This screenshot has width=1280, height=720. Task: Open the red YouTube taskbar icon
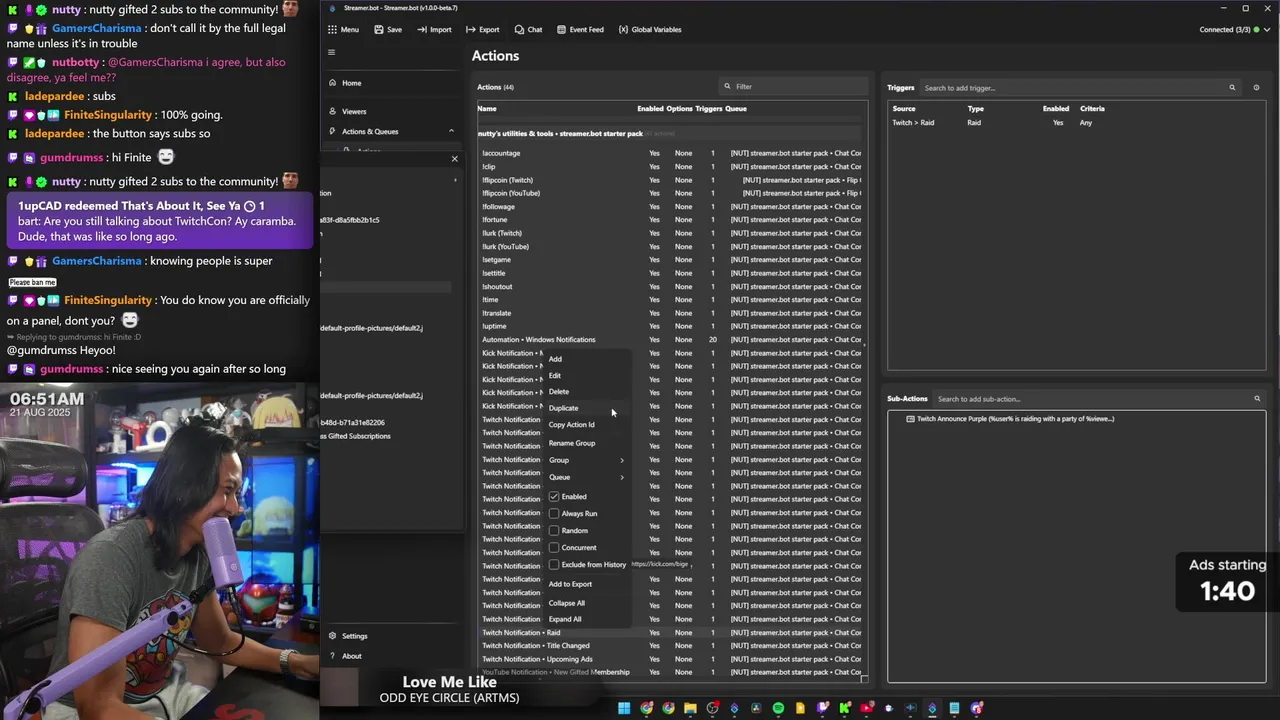867,708
